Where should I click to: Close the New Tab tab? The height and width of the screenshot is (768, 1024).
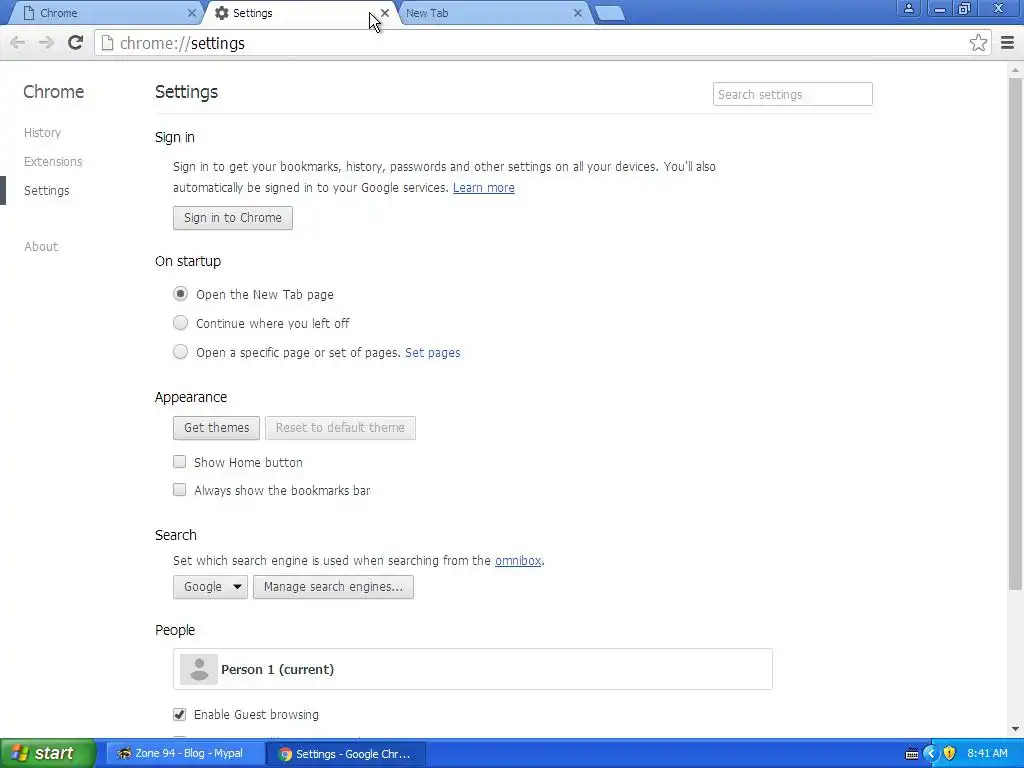[x=577, y=13]
